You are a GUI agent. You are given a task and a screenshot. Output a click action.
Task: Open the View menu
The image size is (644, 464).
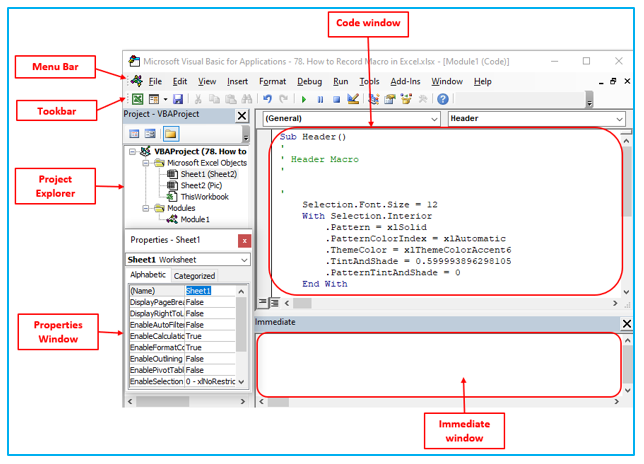pos(207,81)
